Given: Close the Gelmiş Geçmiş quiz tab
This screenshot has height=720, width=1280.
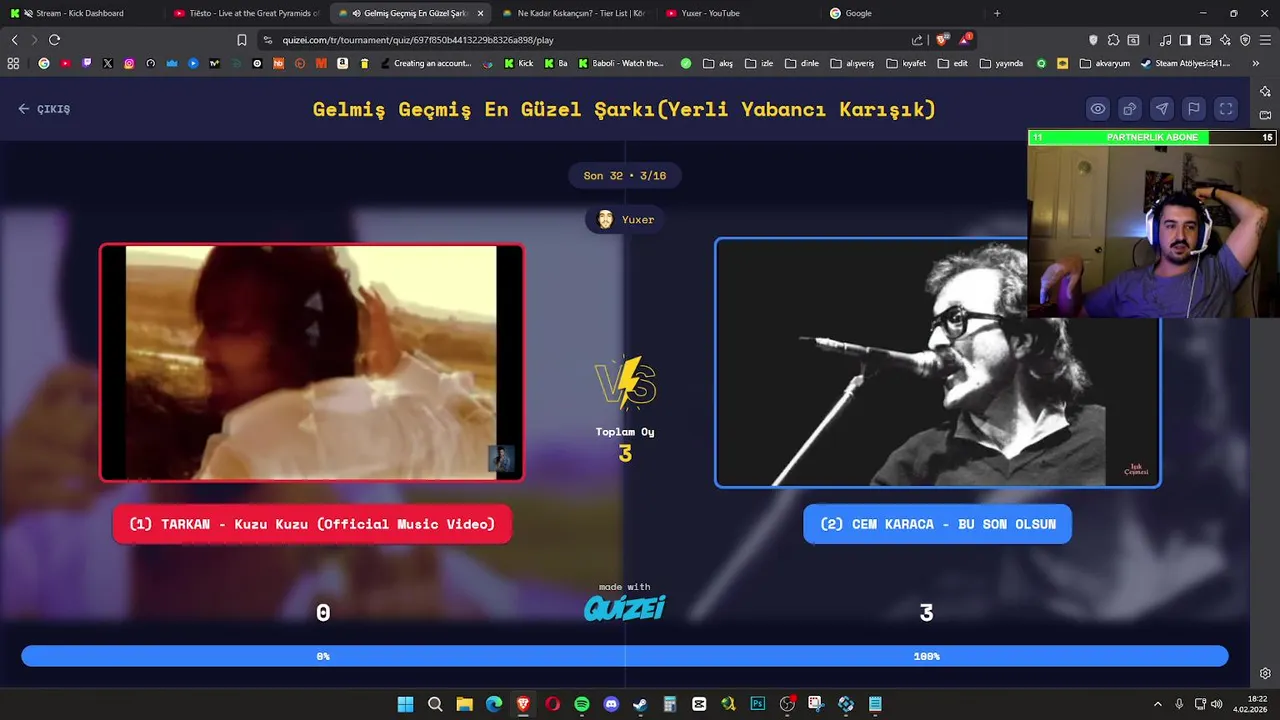Looking at the screenshot, I should point(480,13).
